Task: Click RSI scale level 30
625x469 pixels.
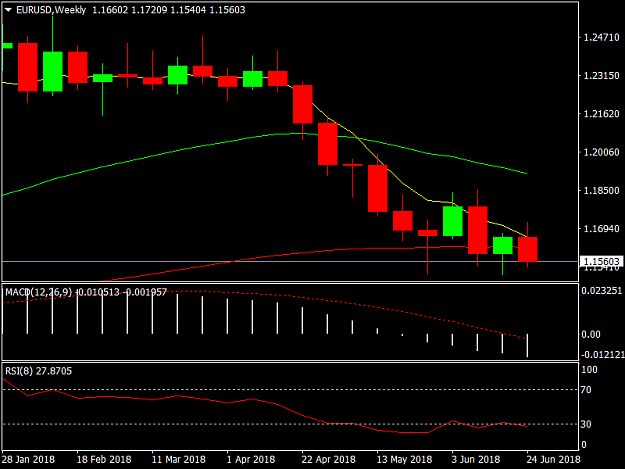Action: pos(586,424)
